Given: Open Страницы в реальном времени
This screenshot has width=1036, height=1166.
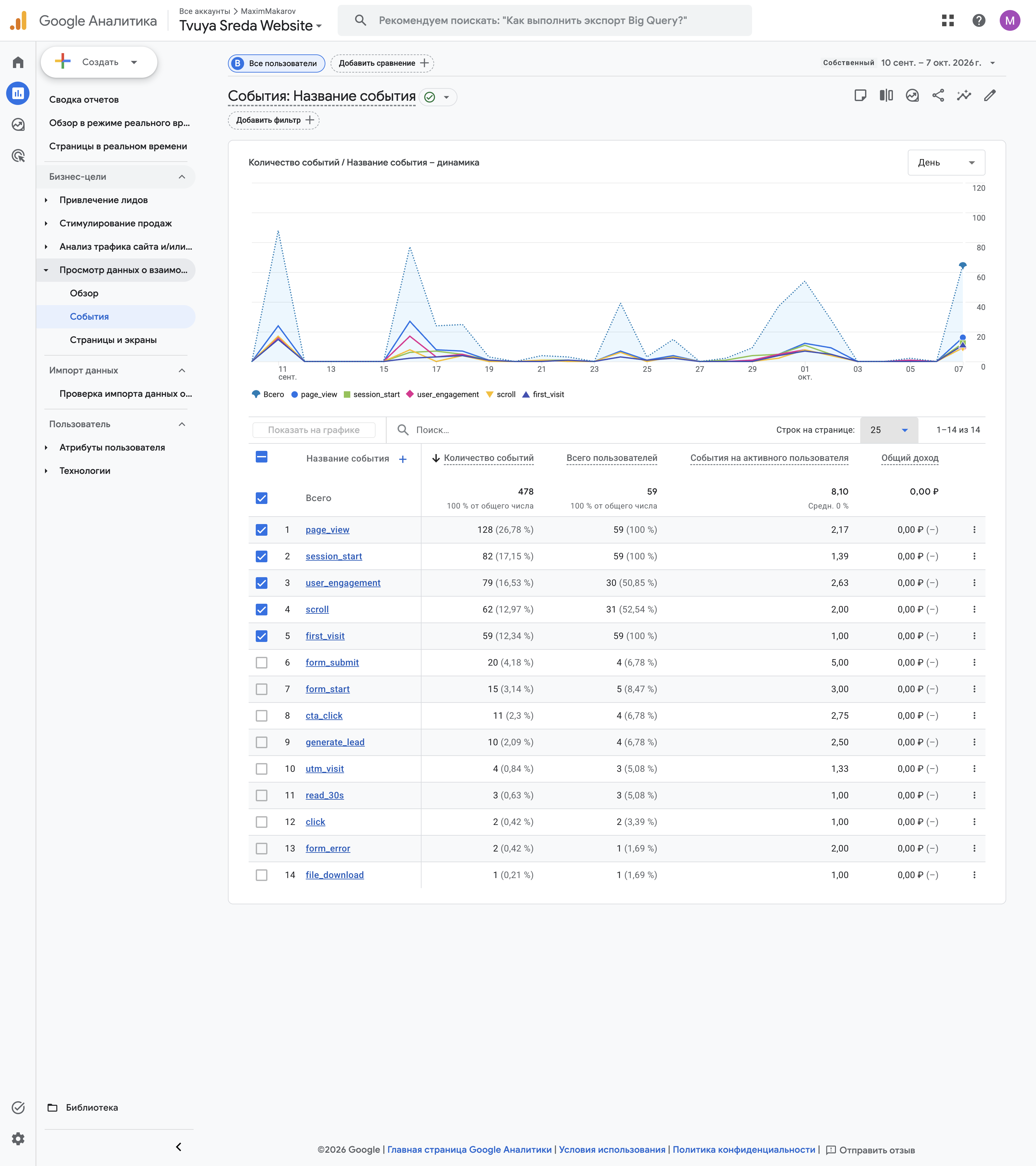Looking at the screenshot, I should click(118, 147).
